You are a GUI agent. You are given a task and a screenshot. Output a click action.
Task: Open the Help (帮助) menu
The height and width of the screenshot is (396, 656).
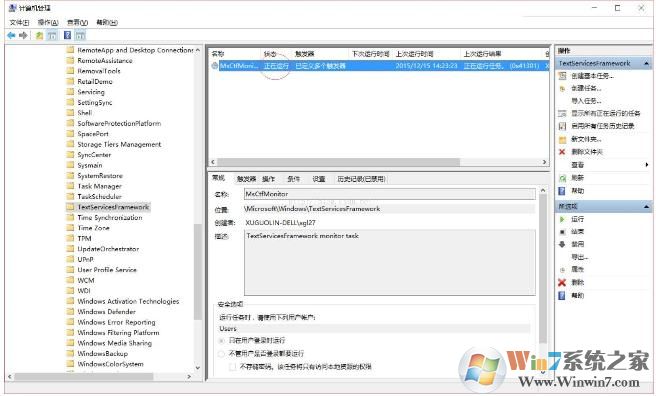tap(107, 22)
